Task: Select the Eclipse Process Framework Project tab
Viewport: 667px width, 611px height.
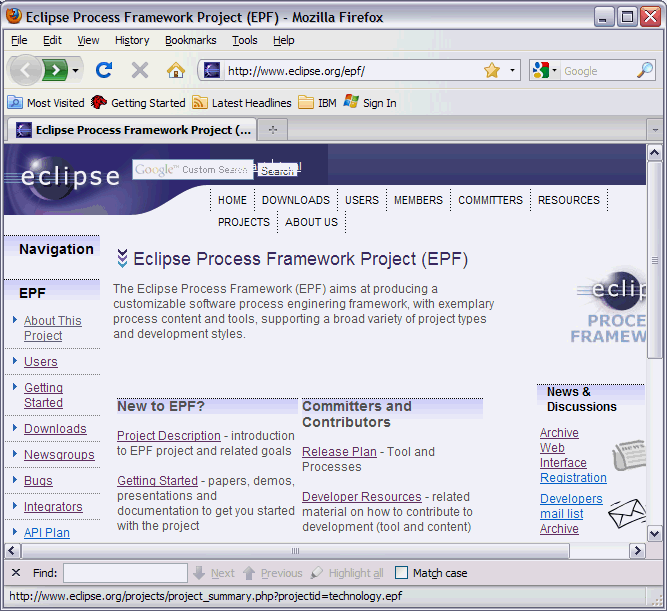Action: tap(133, 130)
